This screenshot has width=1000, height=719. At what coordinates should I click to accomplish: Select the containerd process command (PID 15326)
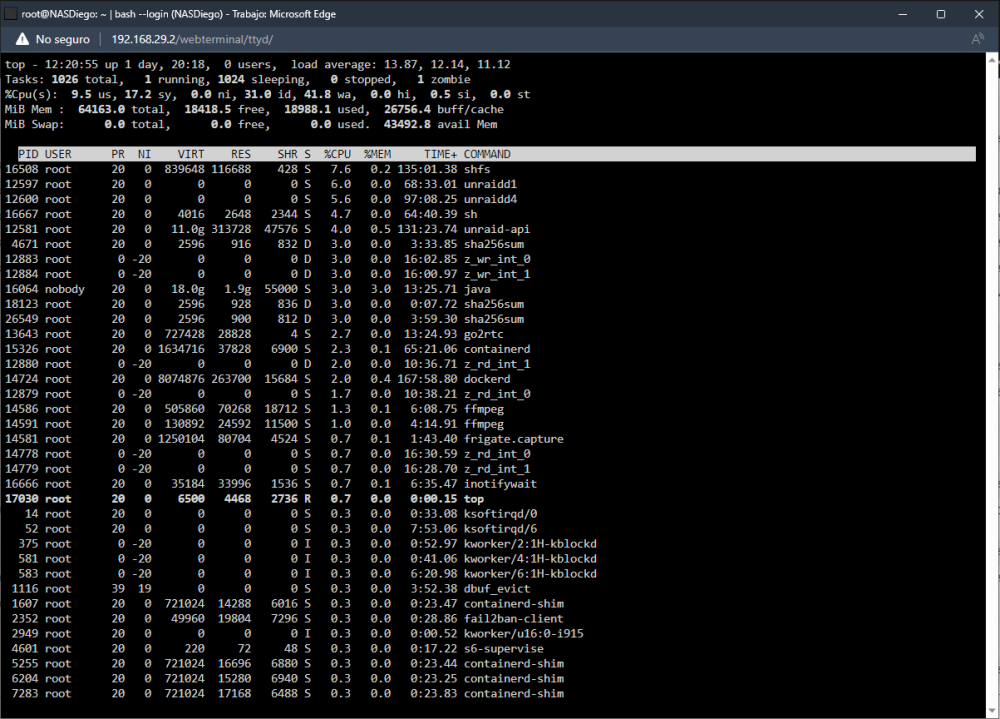pyautogui.click(x=497, y=349)
